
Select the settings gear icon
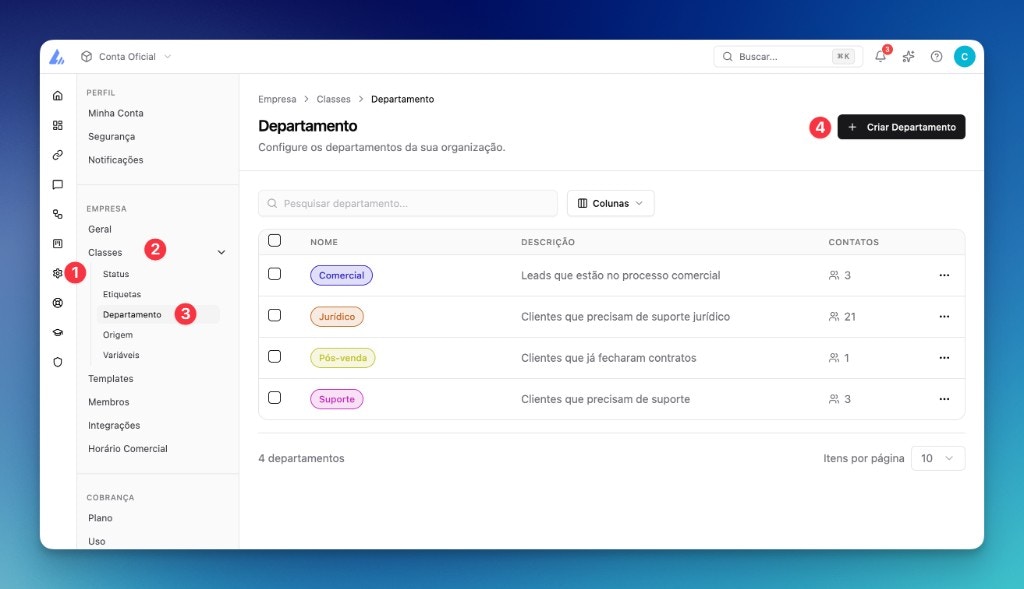(x=57, y=272)
